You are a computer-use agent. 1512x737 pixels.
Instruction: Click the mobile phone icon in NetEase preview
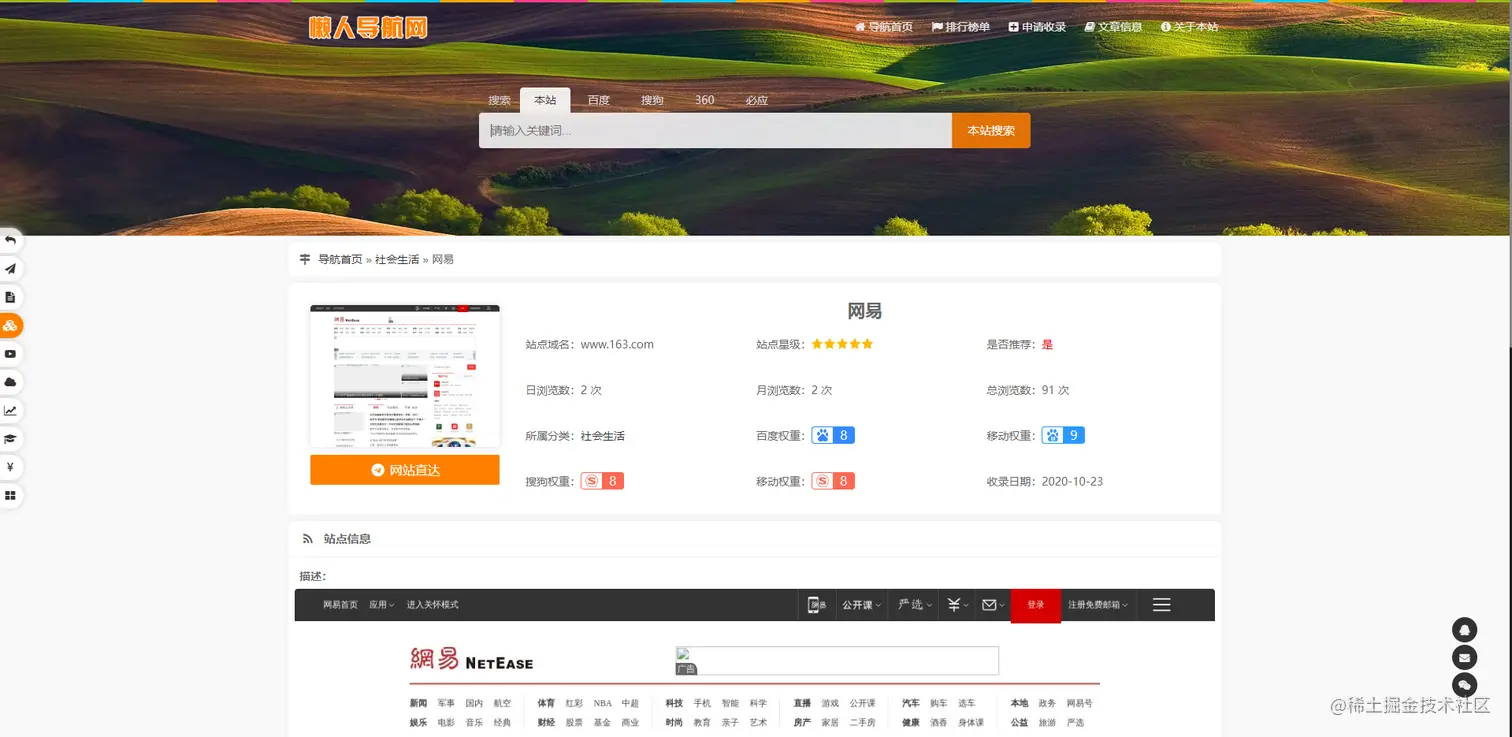pos(818,605)
